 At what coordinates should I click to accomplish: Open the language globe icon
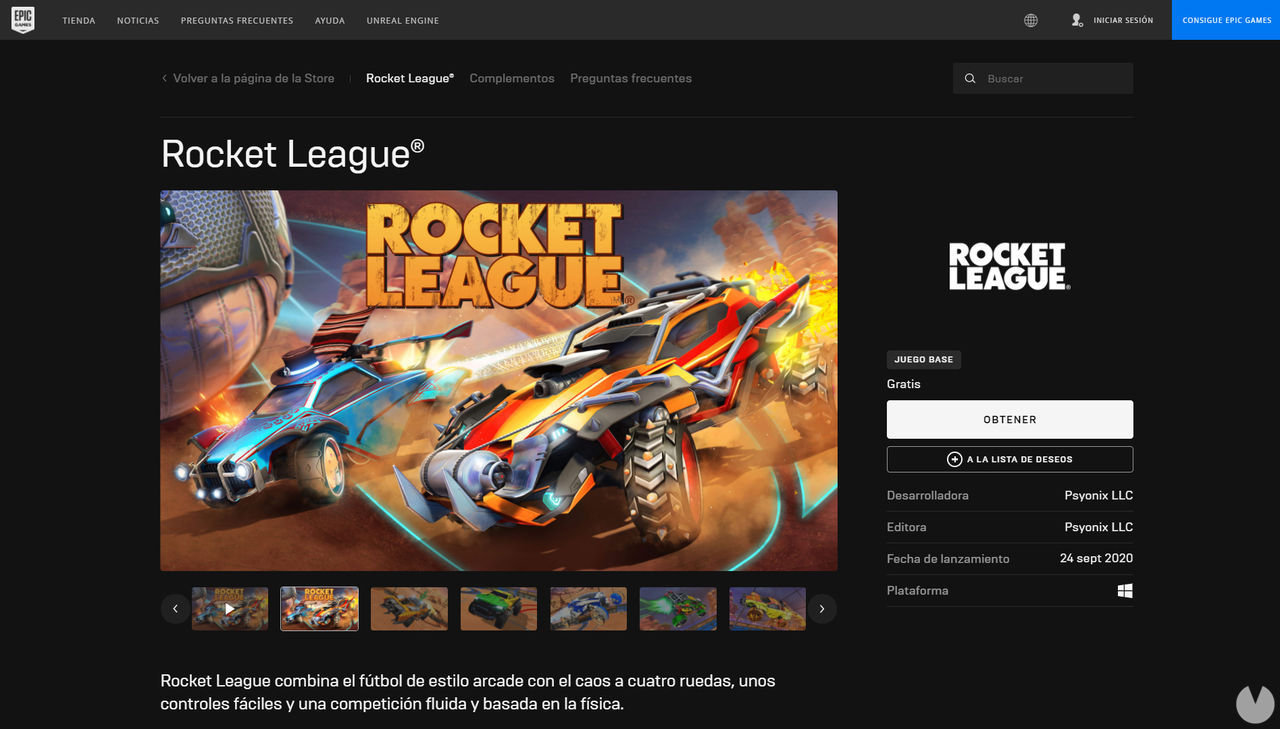pyautogui.click(x=1031, y=20)
